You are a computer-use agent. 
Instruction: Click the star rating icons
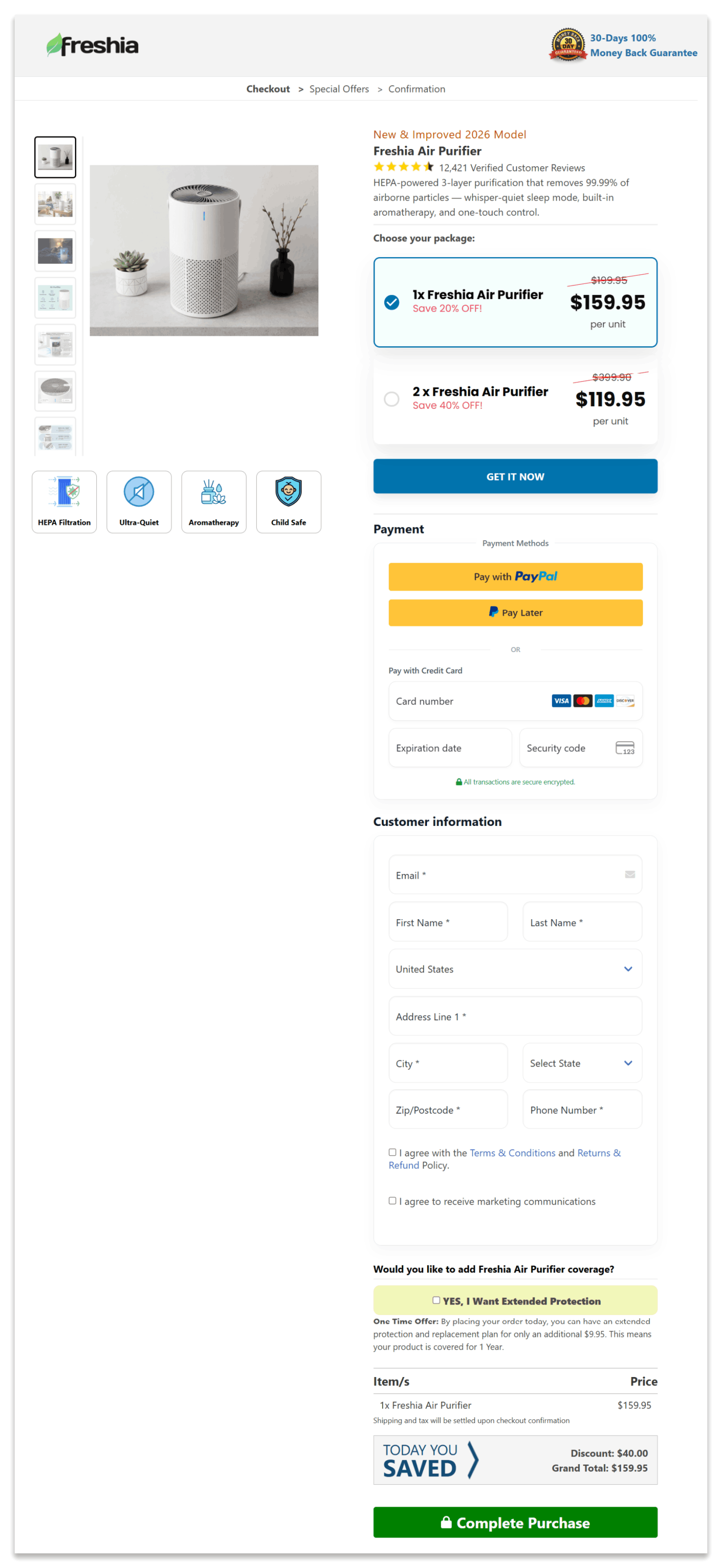tap(404, 167)
